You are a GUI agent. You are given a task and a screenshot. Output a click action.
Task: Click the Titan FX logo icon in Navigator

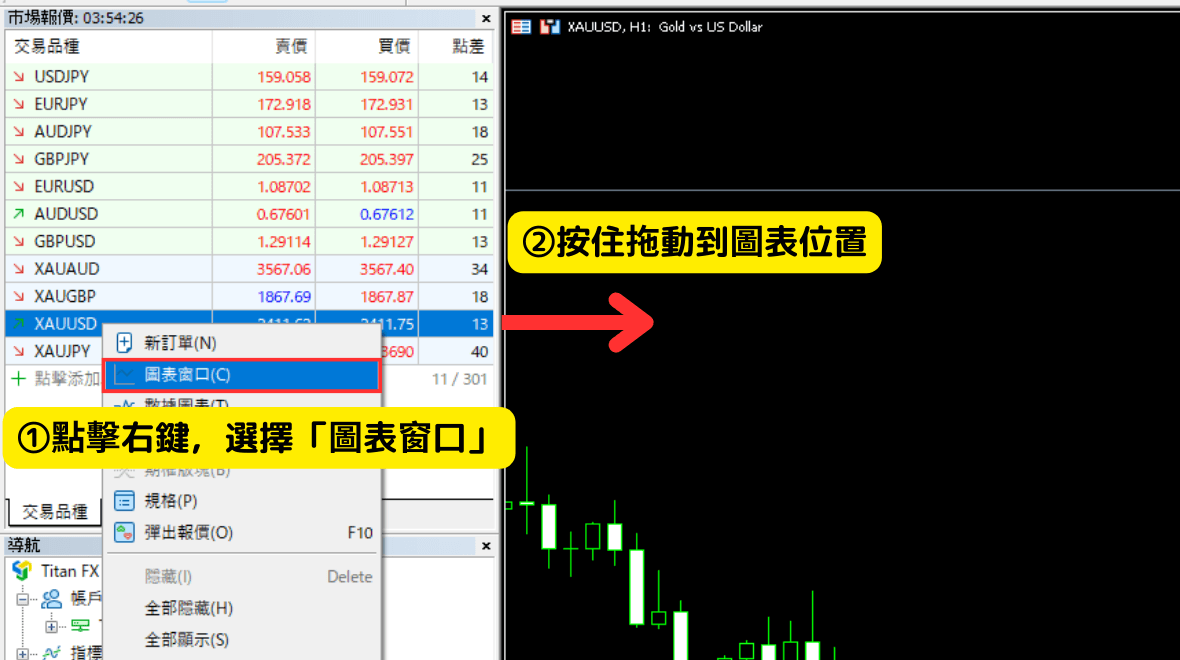point(22,571)
